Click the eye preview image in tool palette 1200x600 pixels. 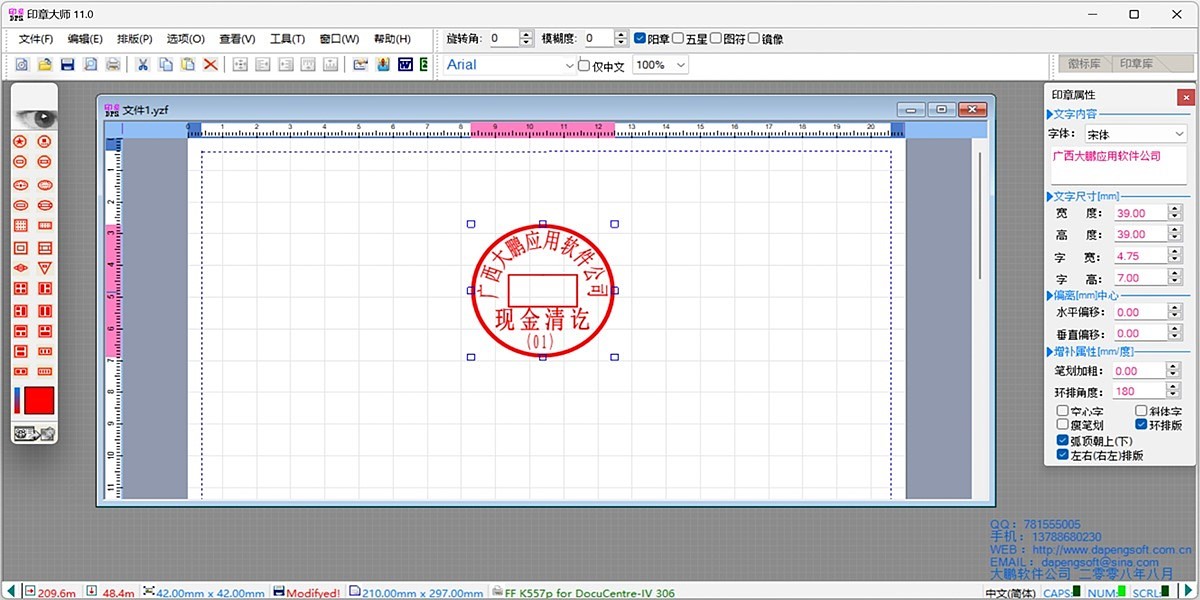(x=34, y=117)
